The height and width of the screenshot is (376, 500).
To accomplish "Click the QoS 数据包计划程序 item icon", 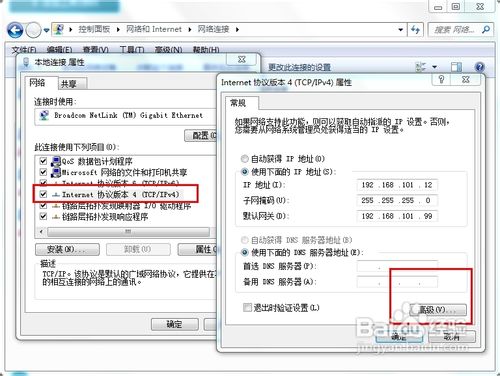I will (x=55, y=161).
